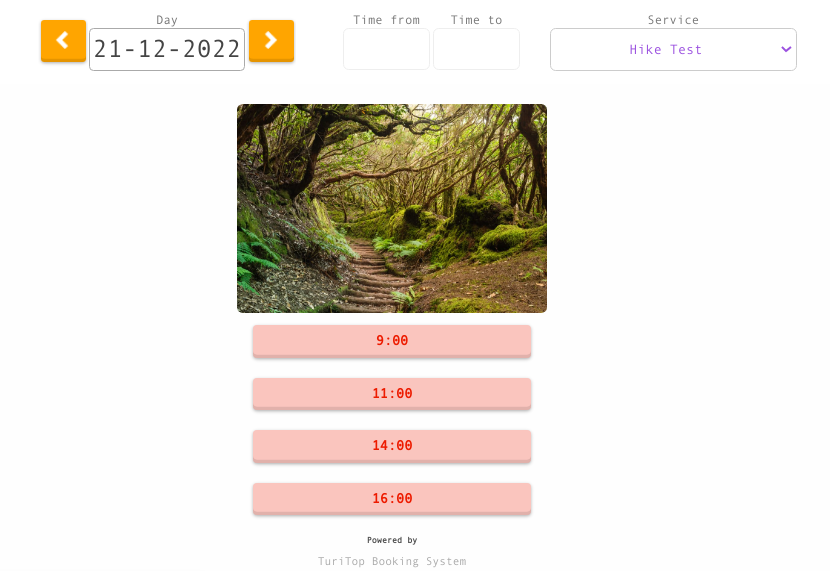
Task: Advance to next day with right arrow
Action: point(271,41)
